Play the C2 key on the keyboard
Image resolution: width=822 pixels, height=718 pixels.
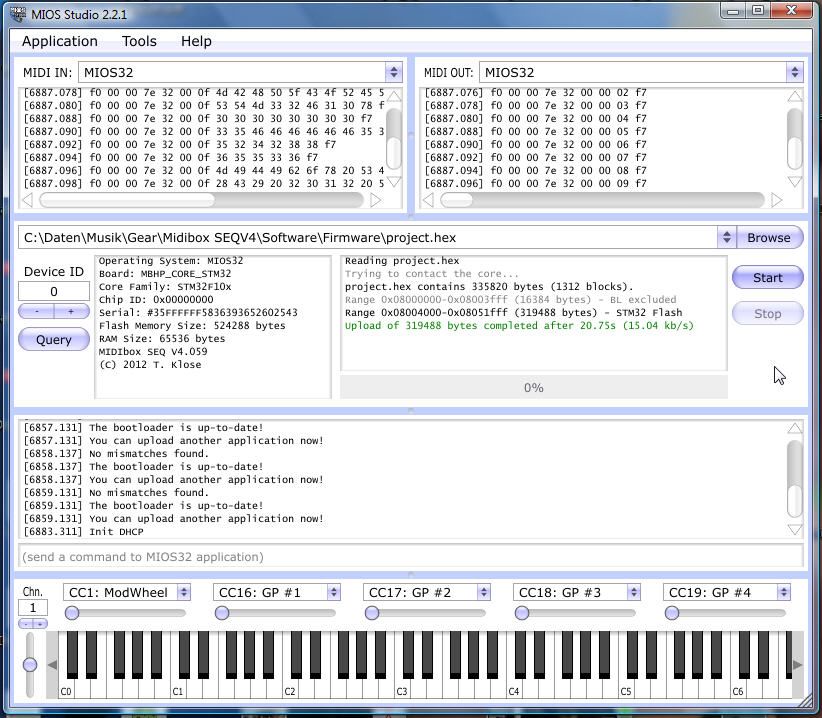click(289, 691)
